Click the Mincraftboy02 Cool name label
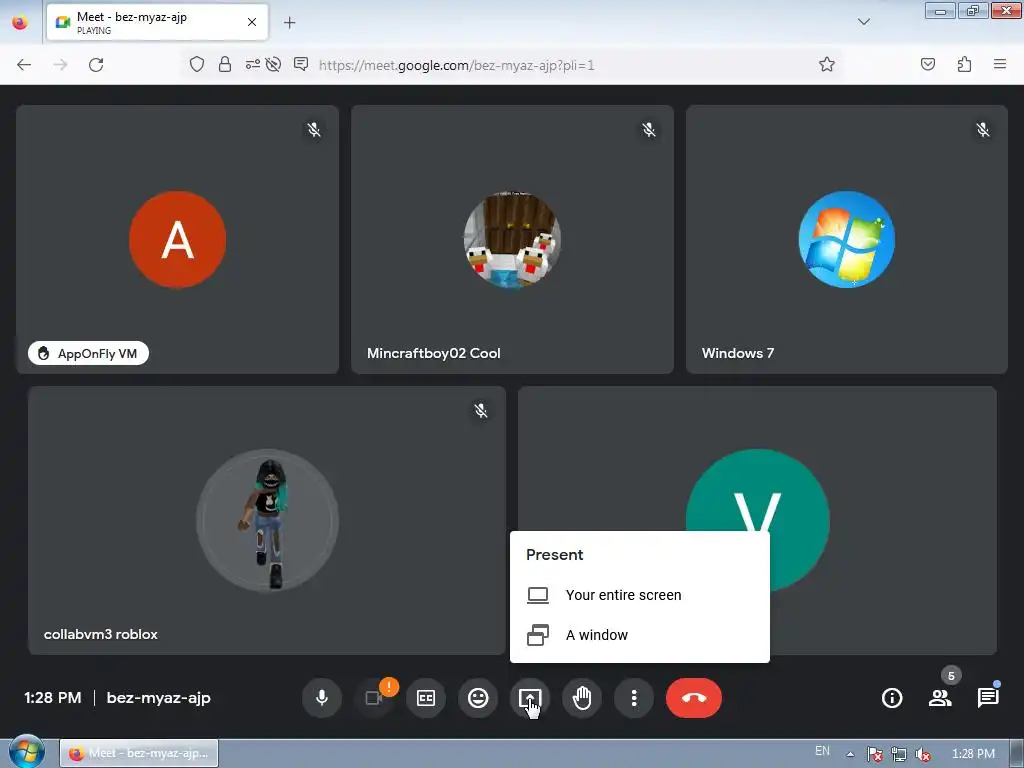 [434, 353]
